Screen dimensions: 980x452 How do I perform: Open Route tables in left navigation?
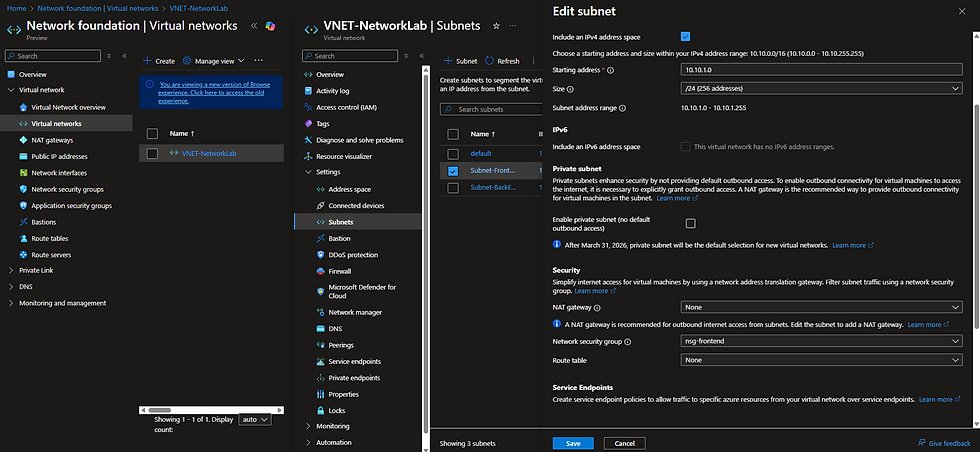pos(49,238)
